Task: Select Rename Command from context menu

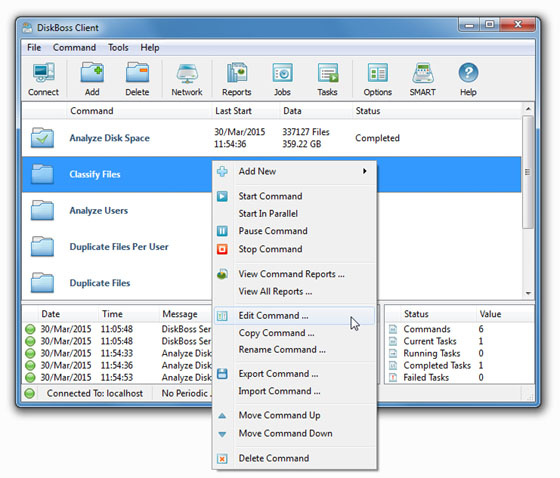Action: [x=295, y=350]
